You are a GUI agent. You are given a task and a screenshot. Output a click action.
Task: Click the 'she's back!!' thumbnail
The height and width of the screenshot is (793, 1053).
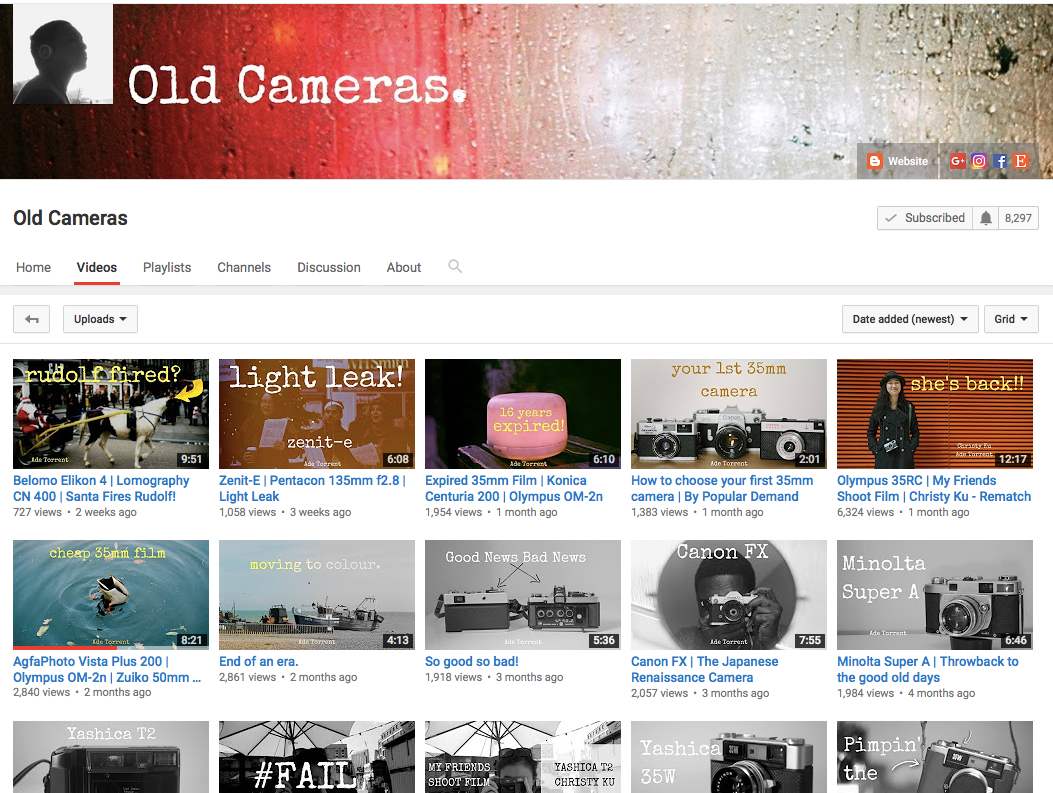935,414
